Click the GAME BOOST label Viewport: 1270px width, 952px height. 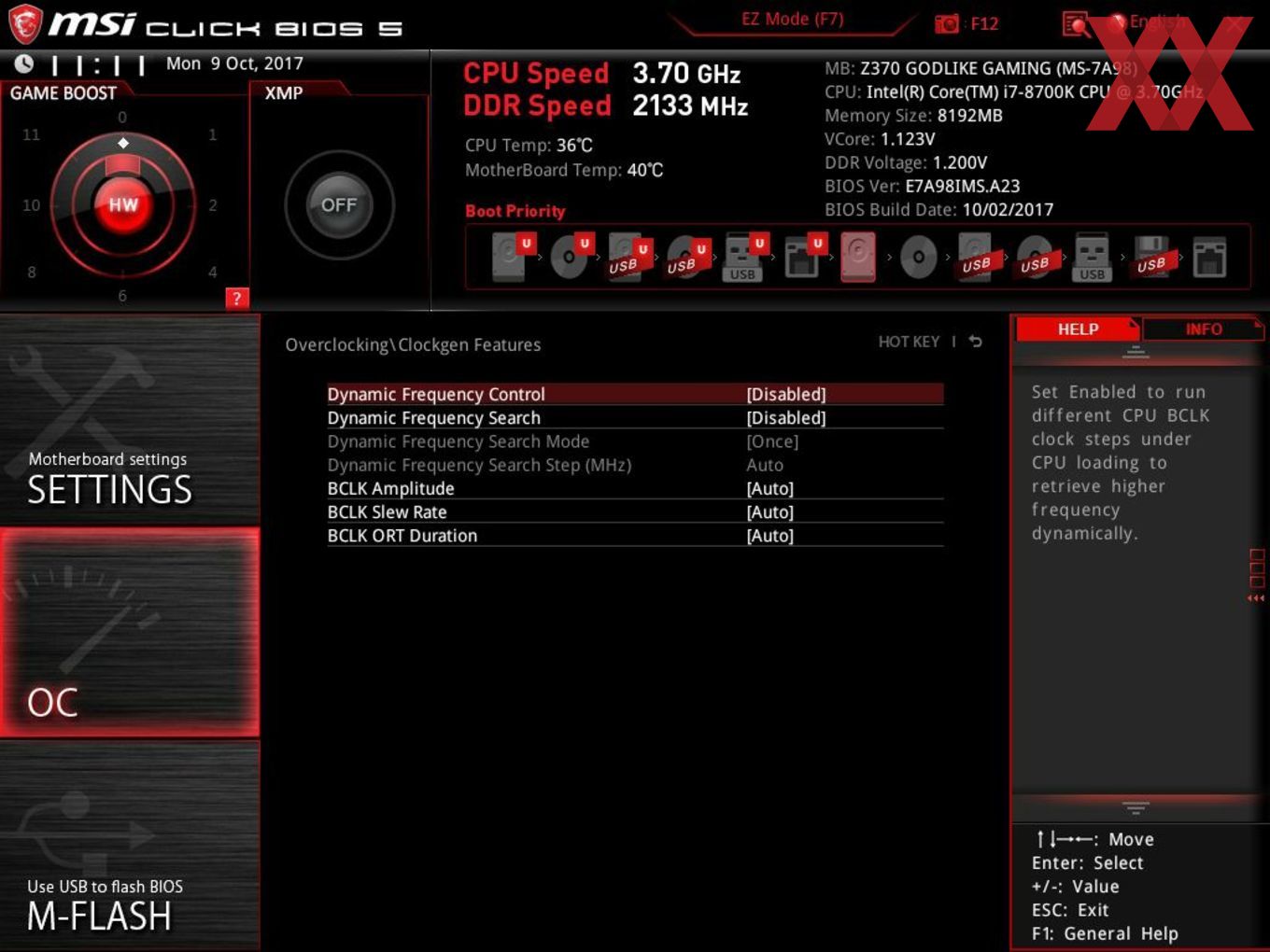(63, 93)
